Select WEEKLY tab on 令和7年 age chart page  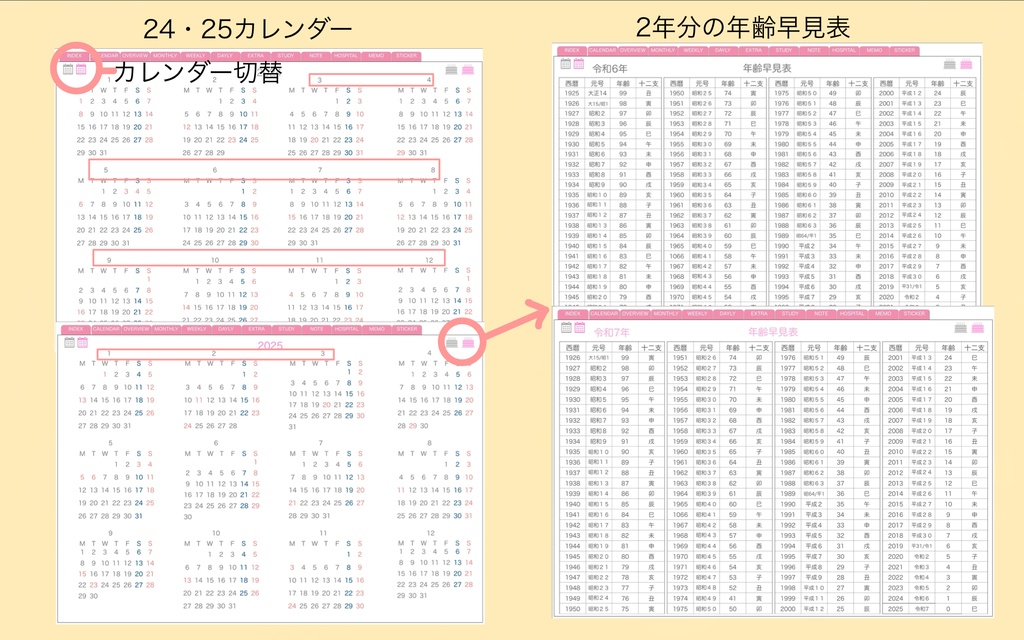pos(697,314)
